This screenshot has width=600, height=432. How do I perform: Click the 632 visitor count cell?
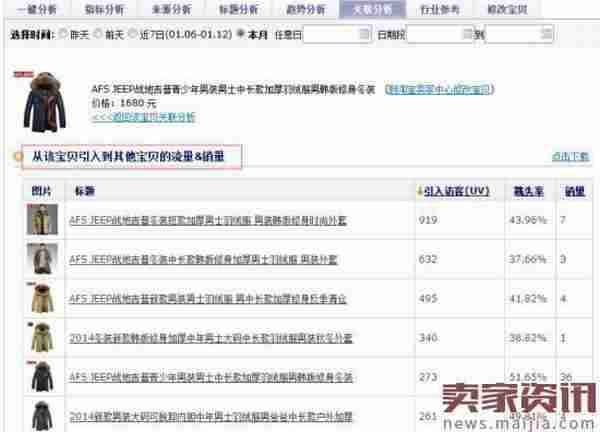tap(428, 259)
